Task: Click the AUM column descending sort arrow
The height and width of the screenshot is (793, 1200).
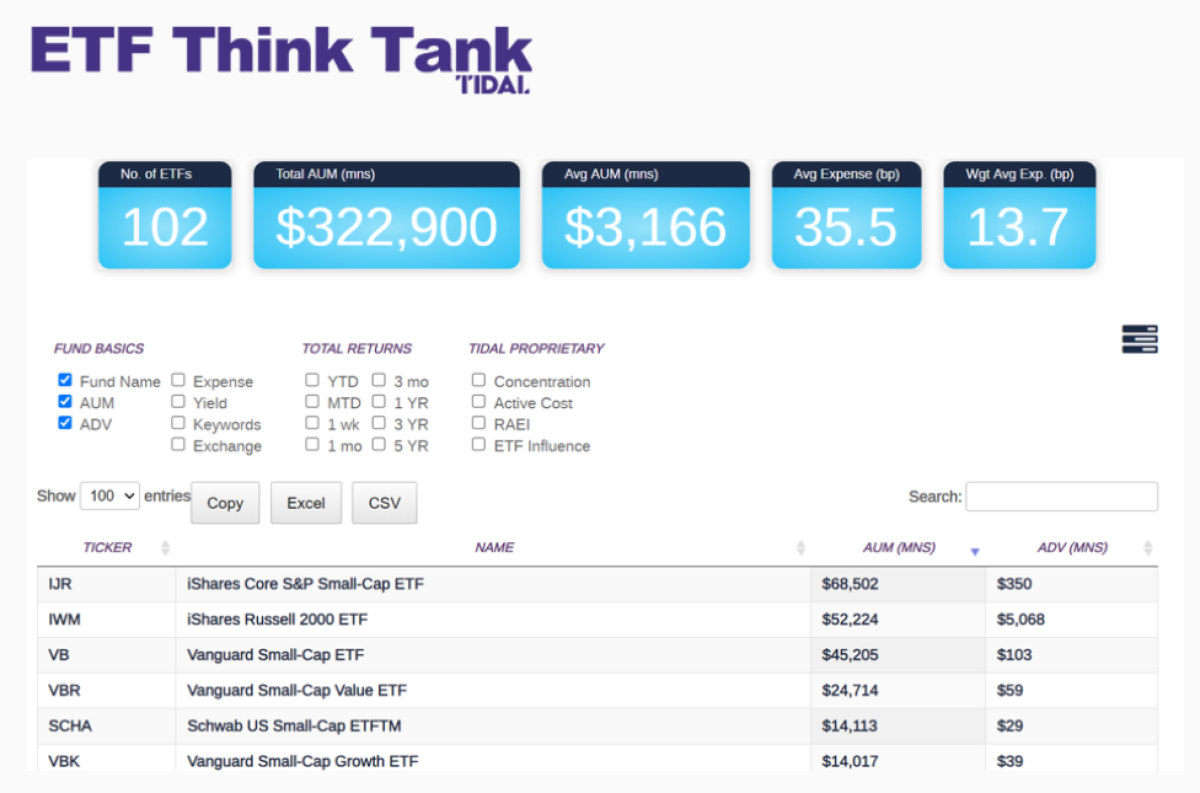Action: 975,551
